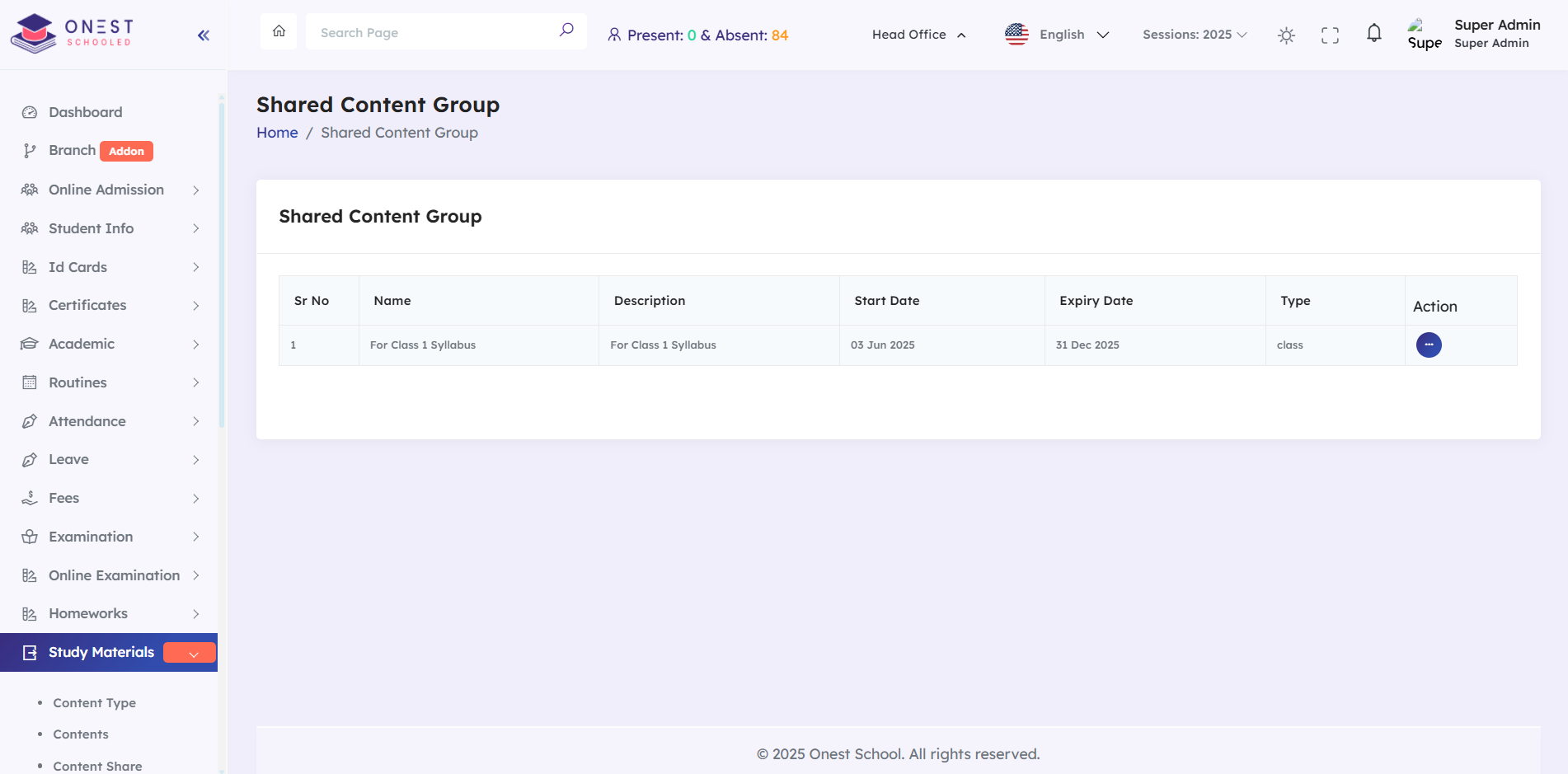Click the home icon beside the search bar
The height and width of the screenshot is (774, 1568).
point(279,30)
